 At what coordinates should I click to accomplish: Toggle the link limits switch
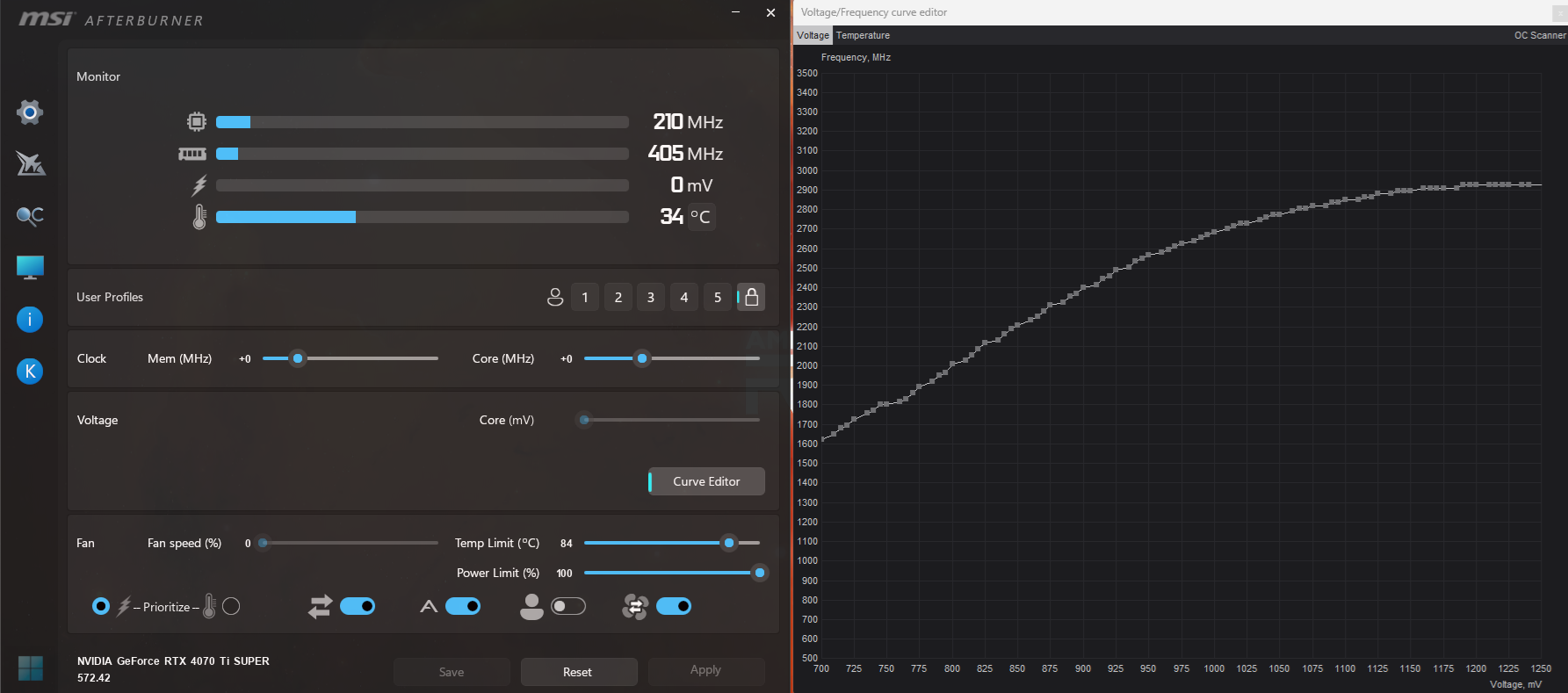(x=358, y=606)
